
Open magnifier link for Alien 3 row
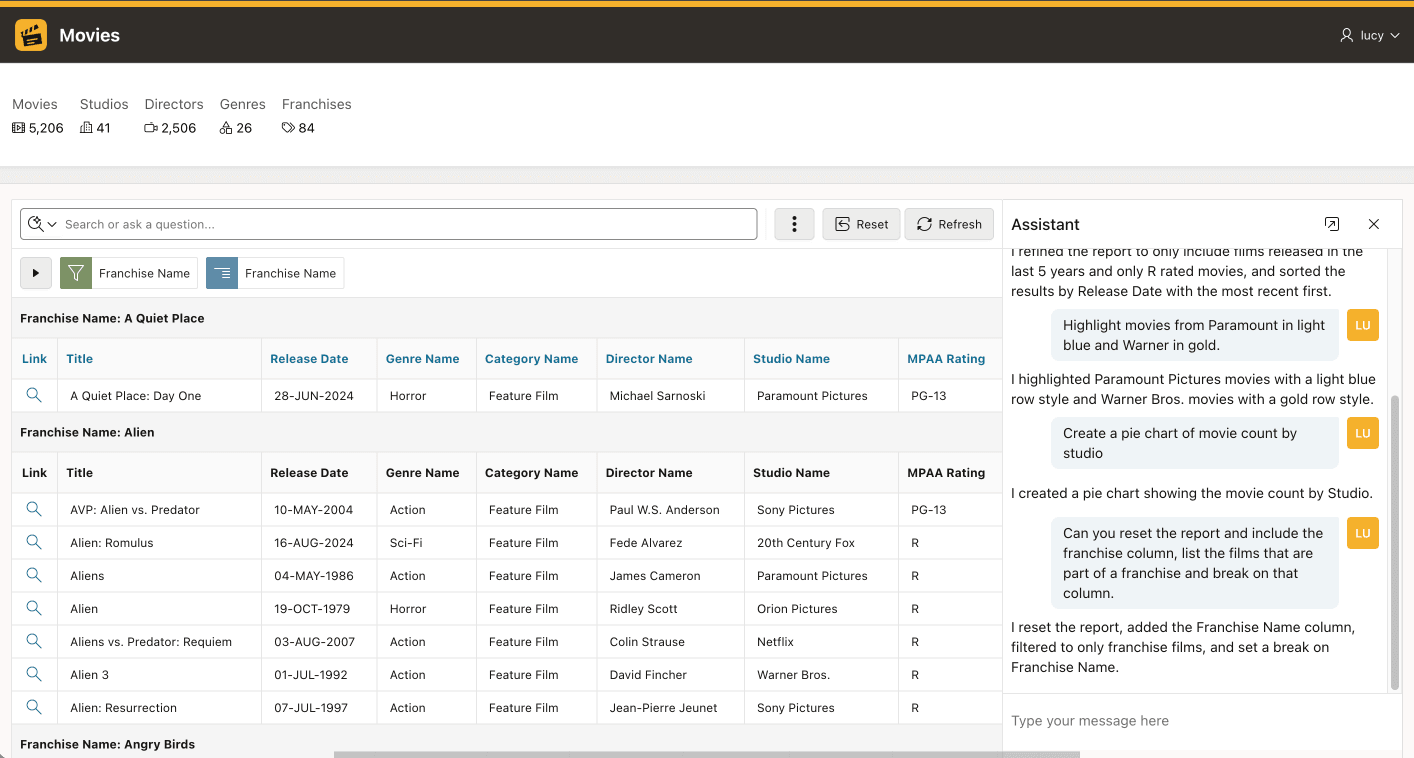pos(34,674)
